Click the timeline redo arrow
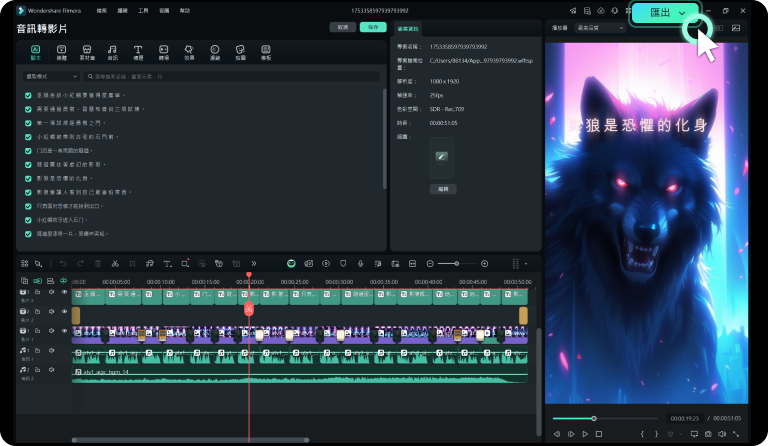 coord(80,264)
